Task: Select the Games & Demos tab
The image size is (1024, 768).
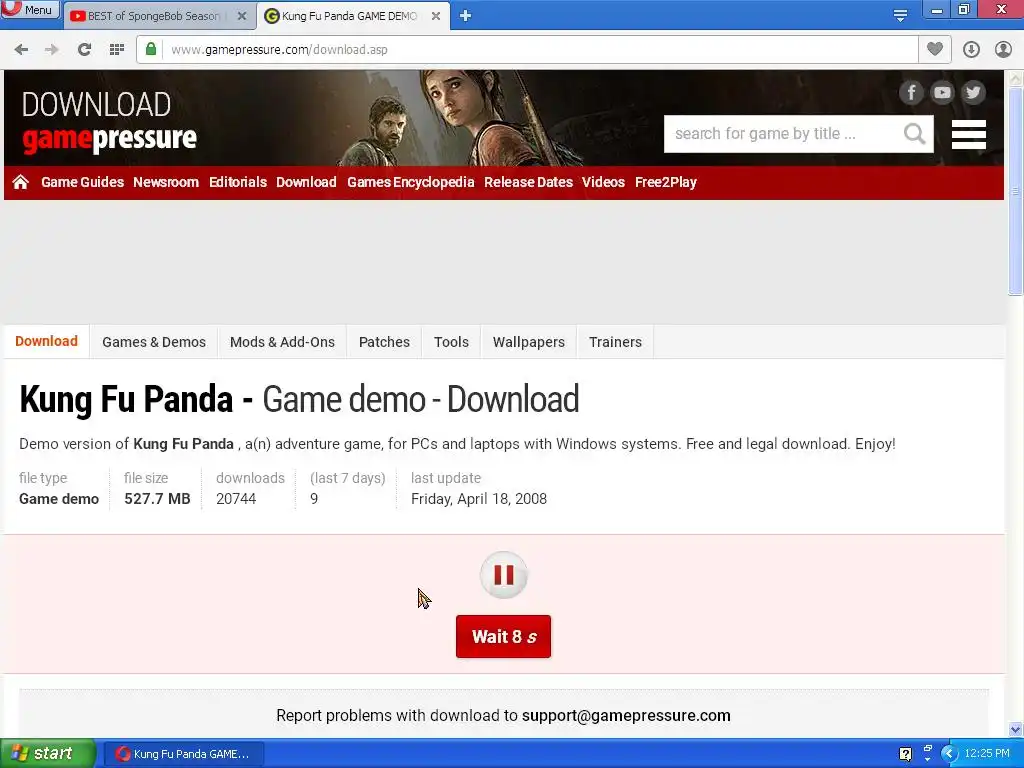Action: (x=154, y=342)
